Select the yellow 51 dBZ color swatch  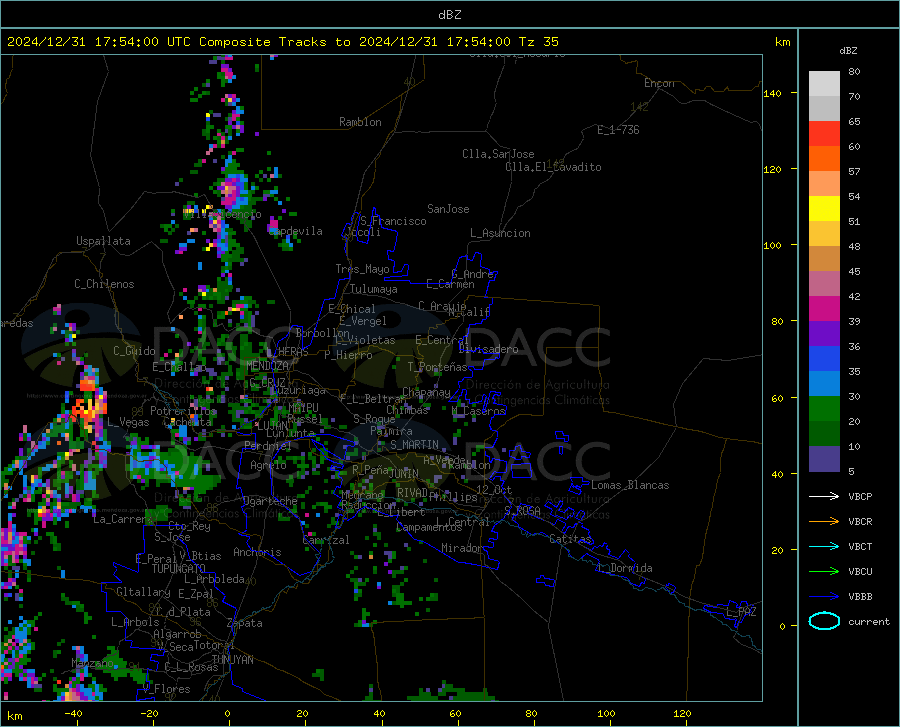click(824, 209)
